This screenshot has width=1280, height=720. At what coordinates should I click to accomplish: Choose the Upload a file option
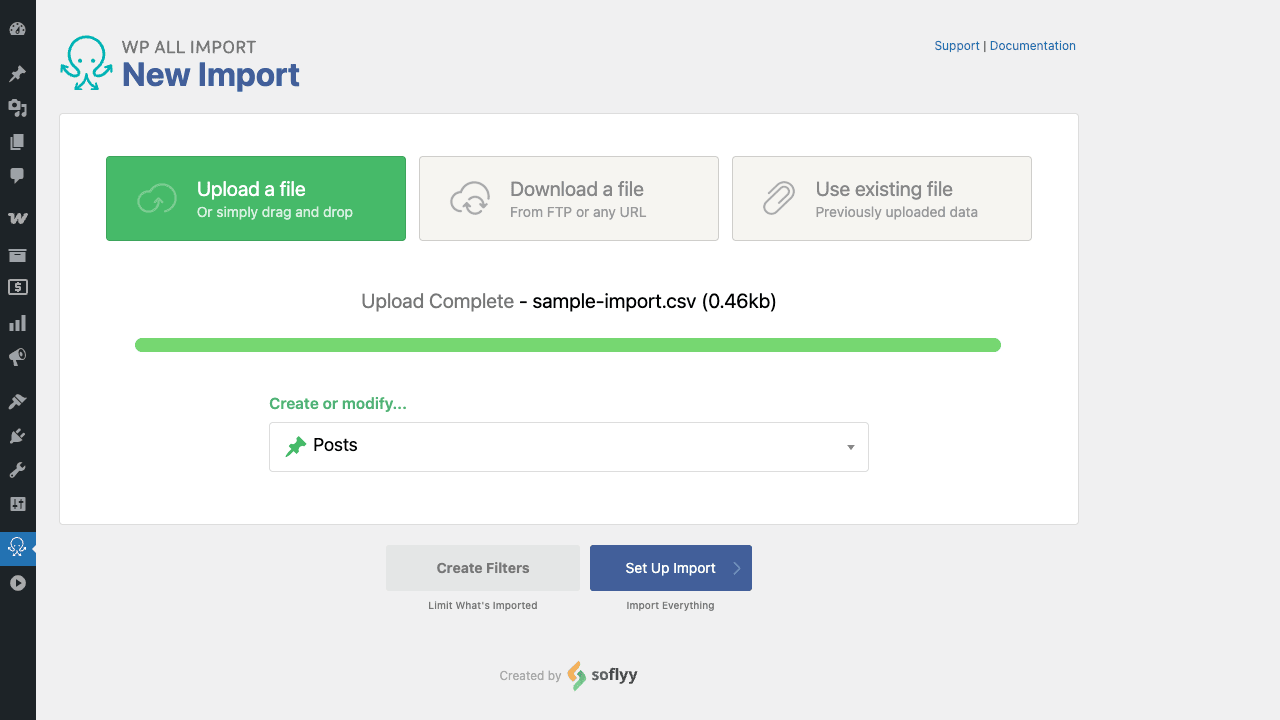256,198
